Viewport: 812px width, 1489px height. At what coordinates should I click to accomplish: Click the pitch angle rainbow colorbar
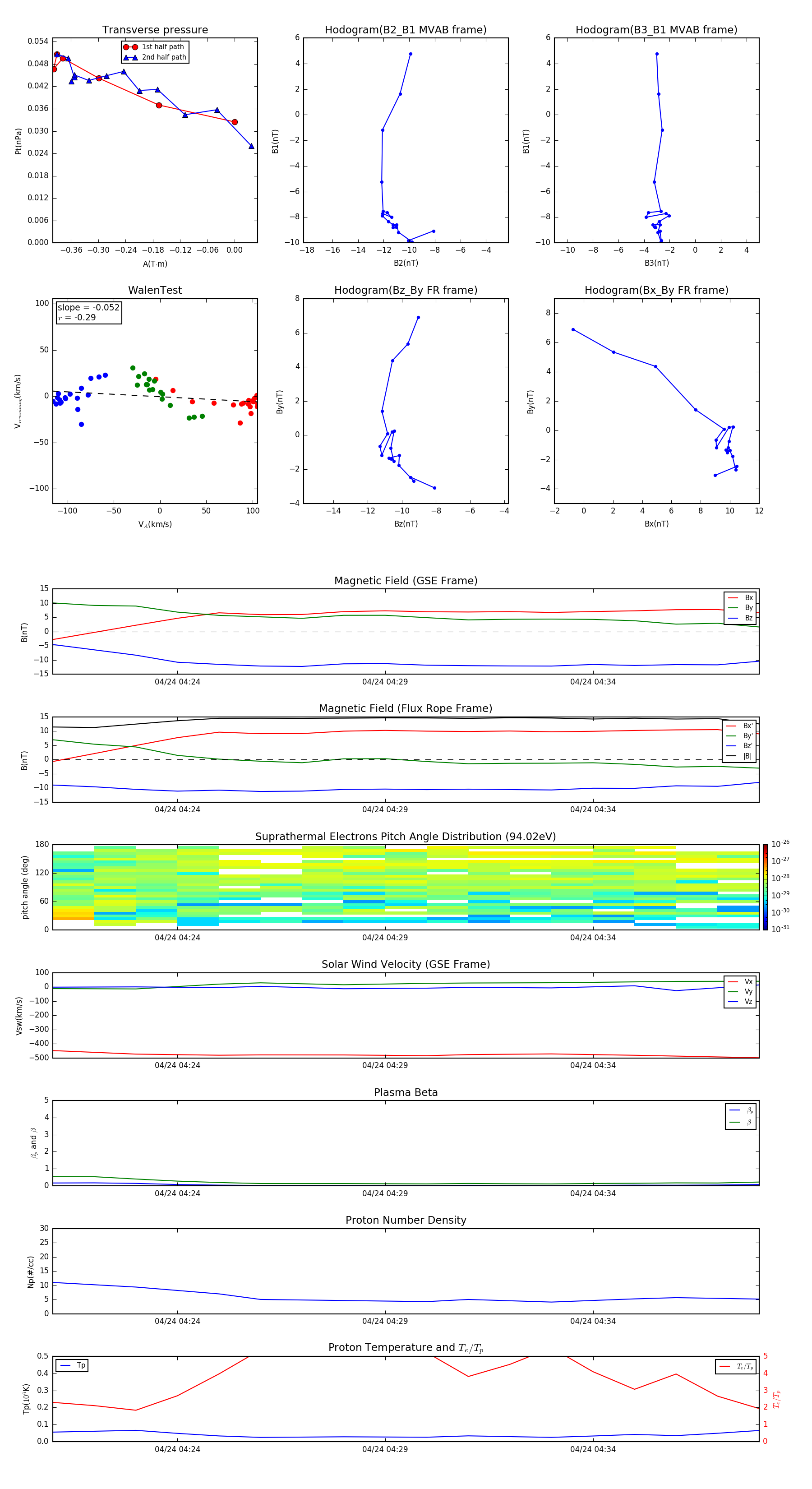765,887
